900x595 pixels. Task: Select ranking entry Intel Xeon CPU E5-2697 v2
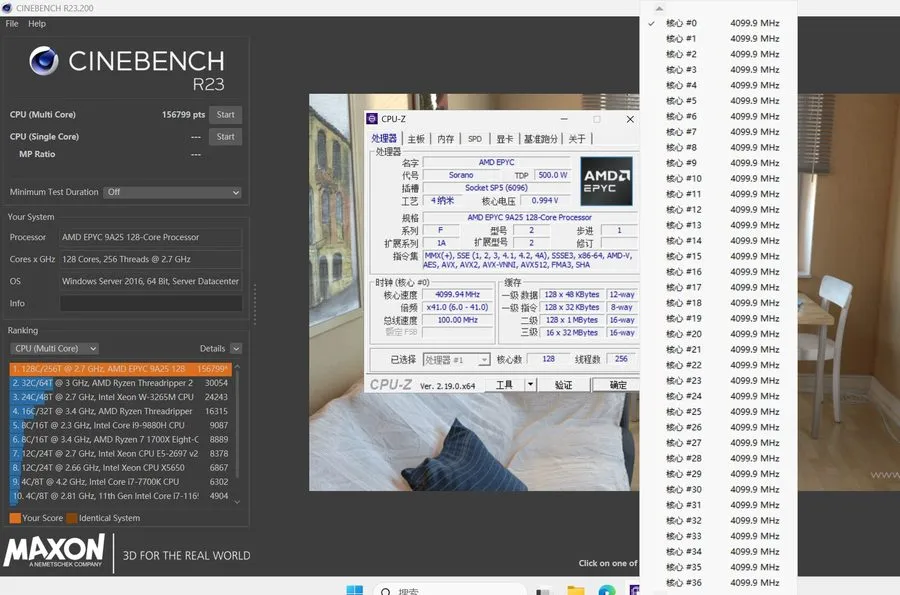coord(121,453)
